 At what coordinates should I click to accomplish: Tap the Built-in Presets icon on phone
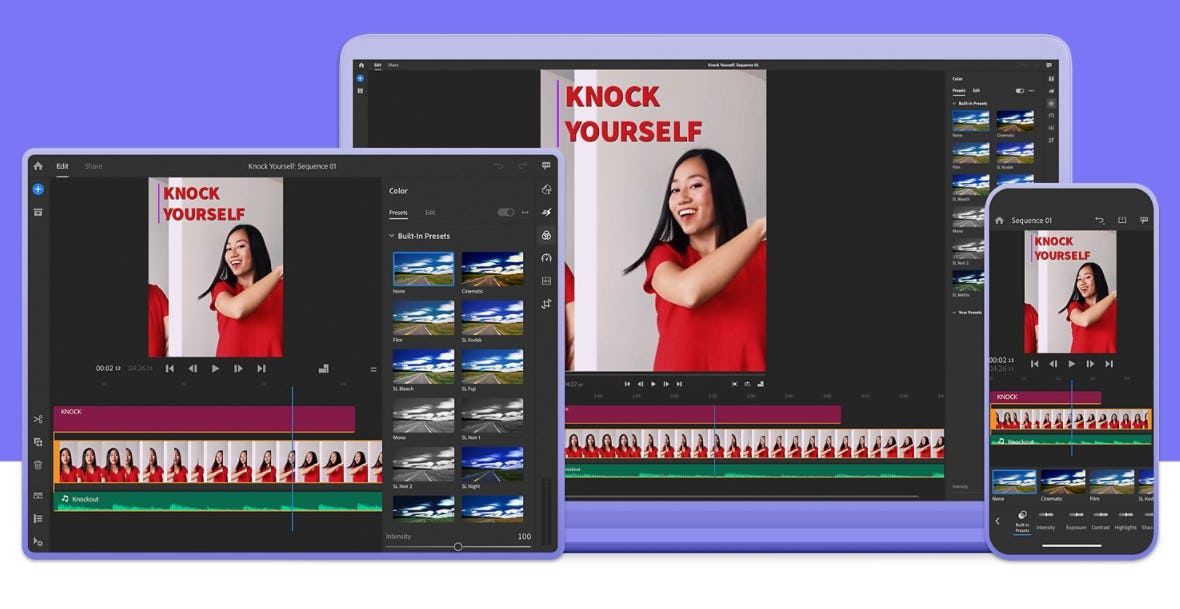[1023, 516]
